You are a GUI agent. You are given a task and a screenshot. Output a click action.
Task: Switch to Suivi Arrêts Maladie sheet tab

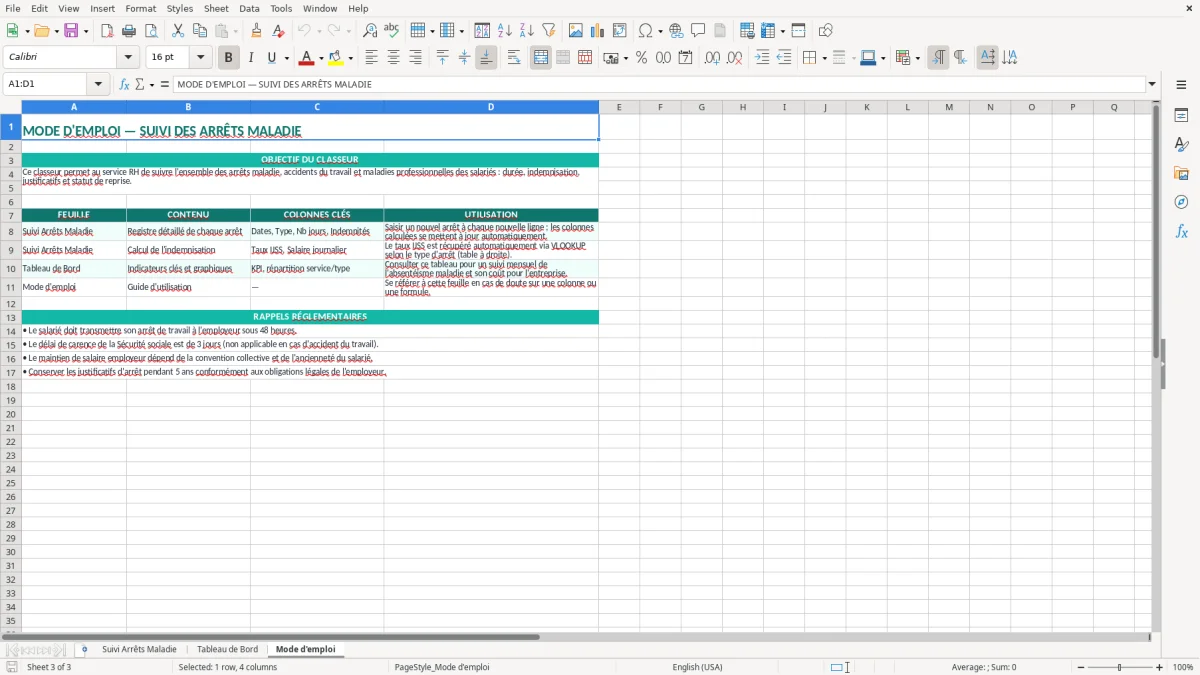coord(139,649)
